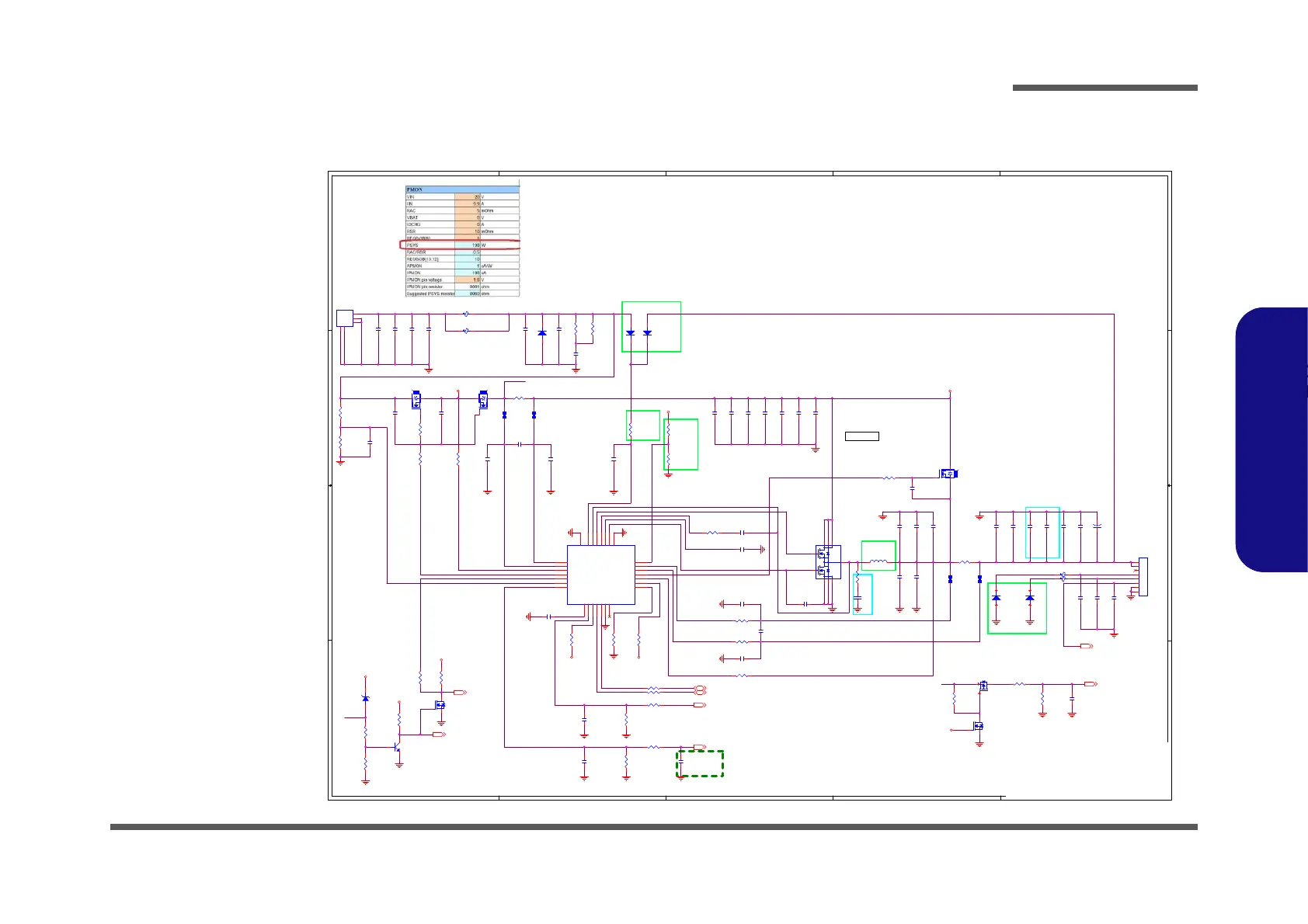Click the IPMON pin resistor label
Viewport: 1308px width, 924px height.
pyautogui.click(x=430, y=287)
